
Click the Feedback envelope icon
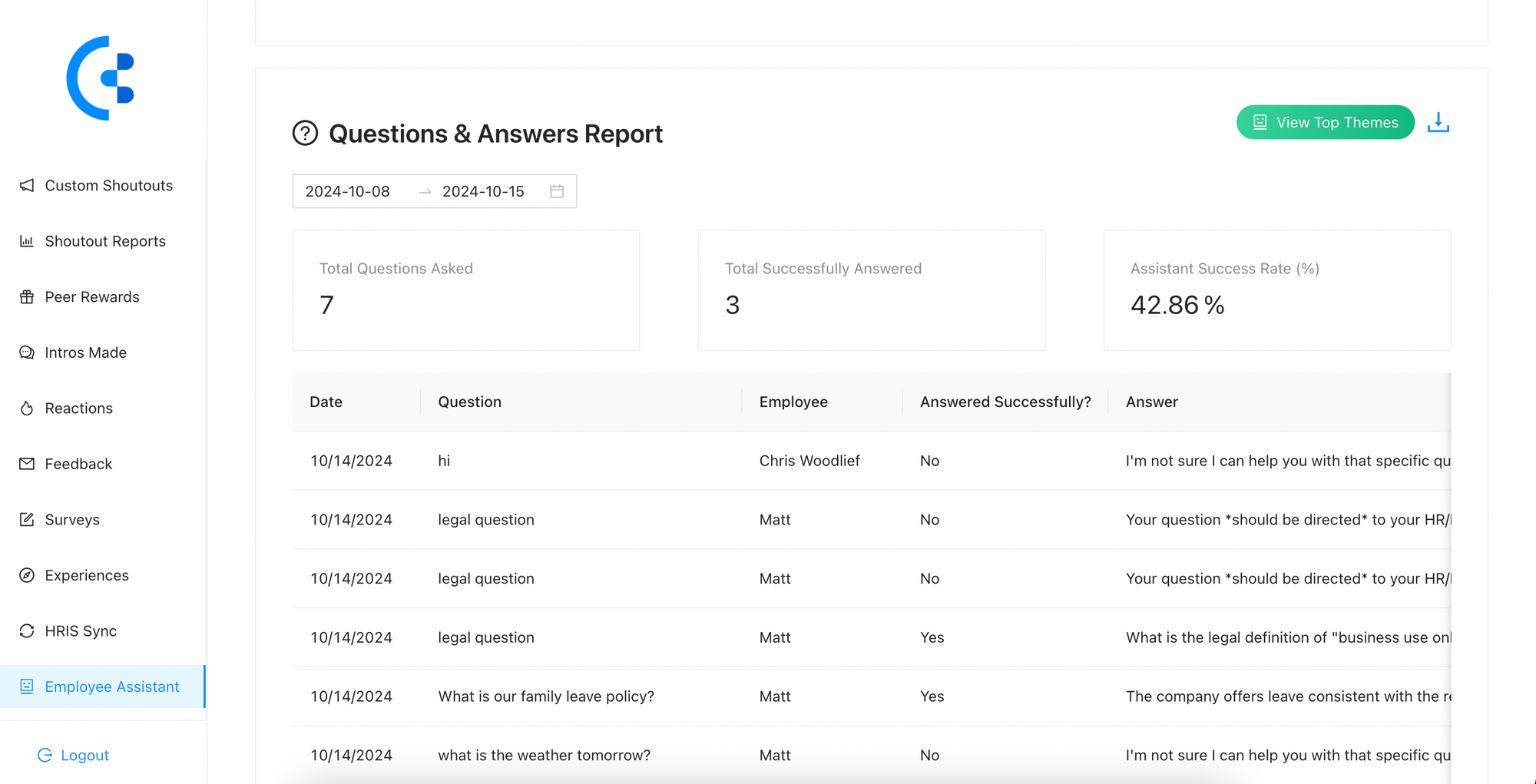[27, 463]
